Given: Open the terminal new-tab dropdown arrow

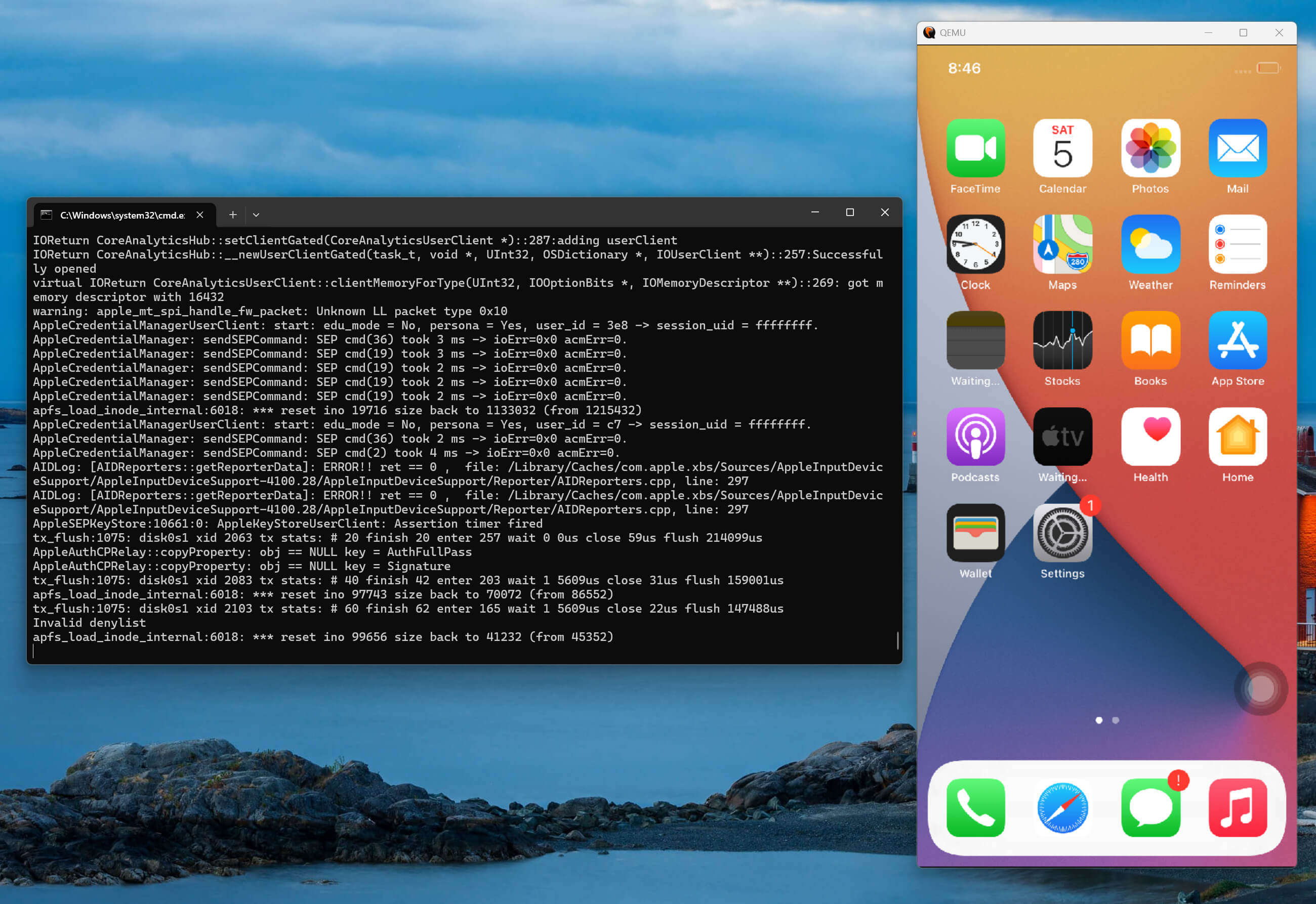Looking at the screenshot, I should (256, 214).
